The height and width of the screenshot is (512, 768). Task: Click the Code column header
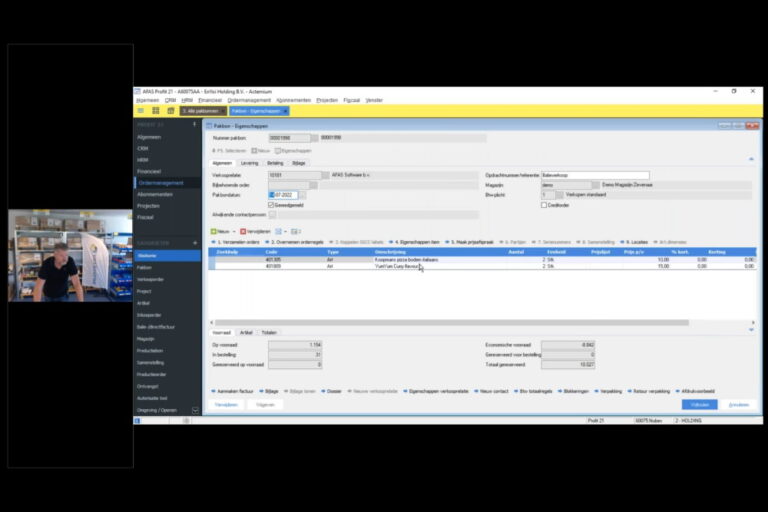pyautogui.click(x=271, y=252)
